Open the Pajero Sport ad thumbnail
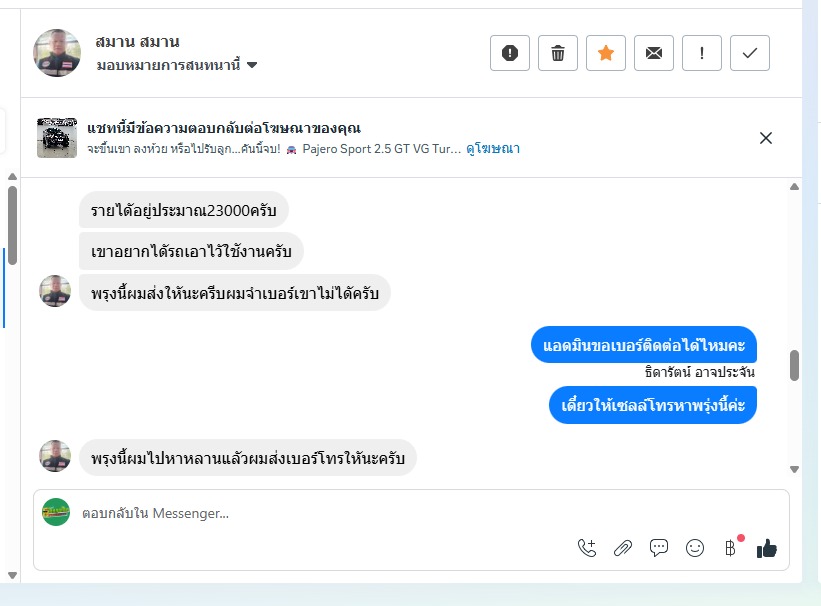821x606 pixels. click(57, 138)
